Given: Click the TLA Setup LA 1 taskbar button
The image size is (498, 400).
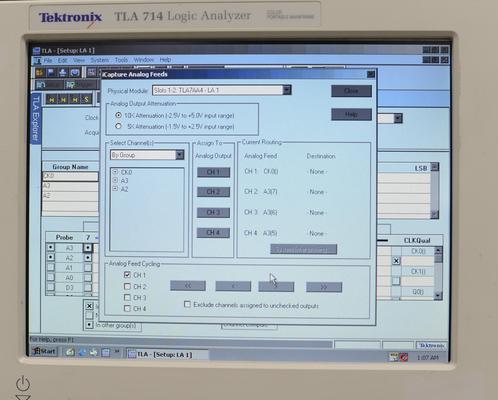Looking at the screenshot, I should tap(167, 355).
